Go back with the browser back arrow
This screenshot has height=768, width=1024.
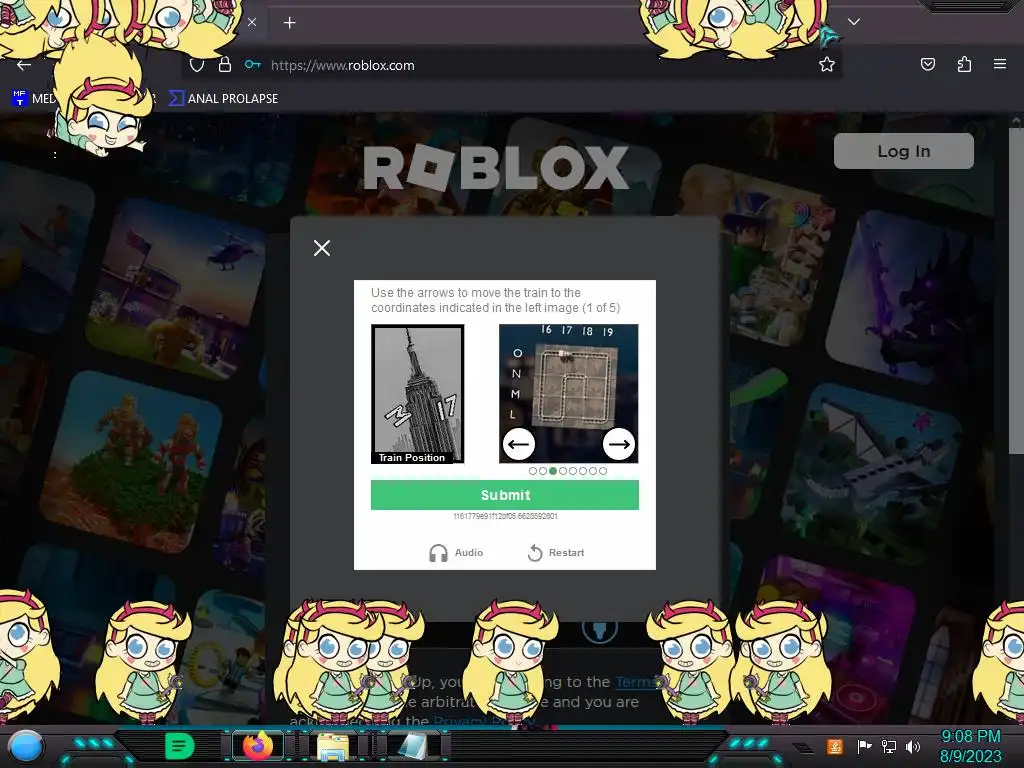[x=24, y=65]
